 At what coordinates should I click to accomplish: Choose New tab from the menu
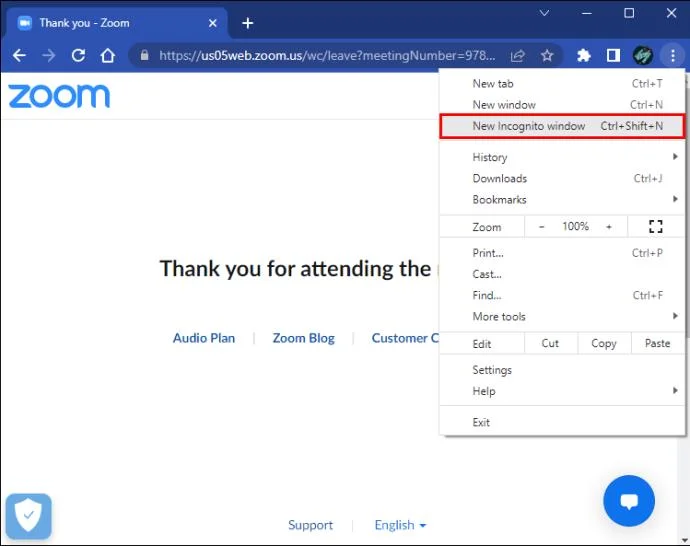pyautogui.click(x=562, y=84)
